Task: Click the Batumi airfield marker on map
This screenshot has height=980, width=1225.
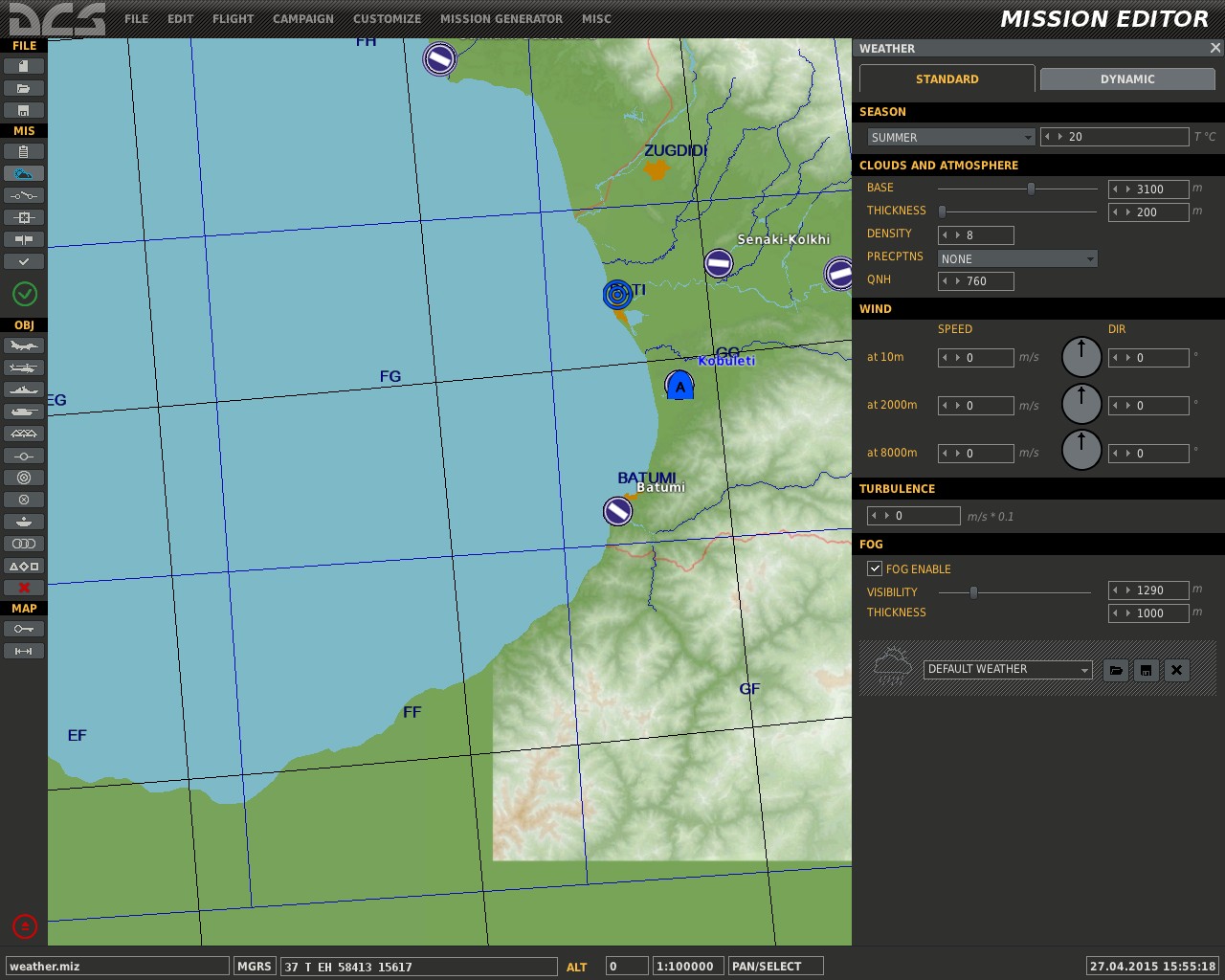Action: point(617,511)
